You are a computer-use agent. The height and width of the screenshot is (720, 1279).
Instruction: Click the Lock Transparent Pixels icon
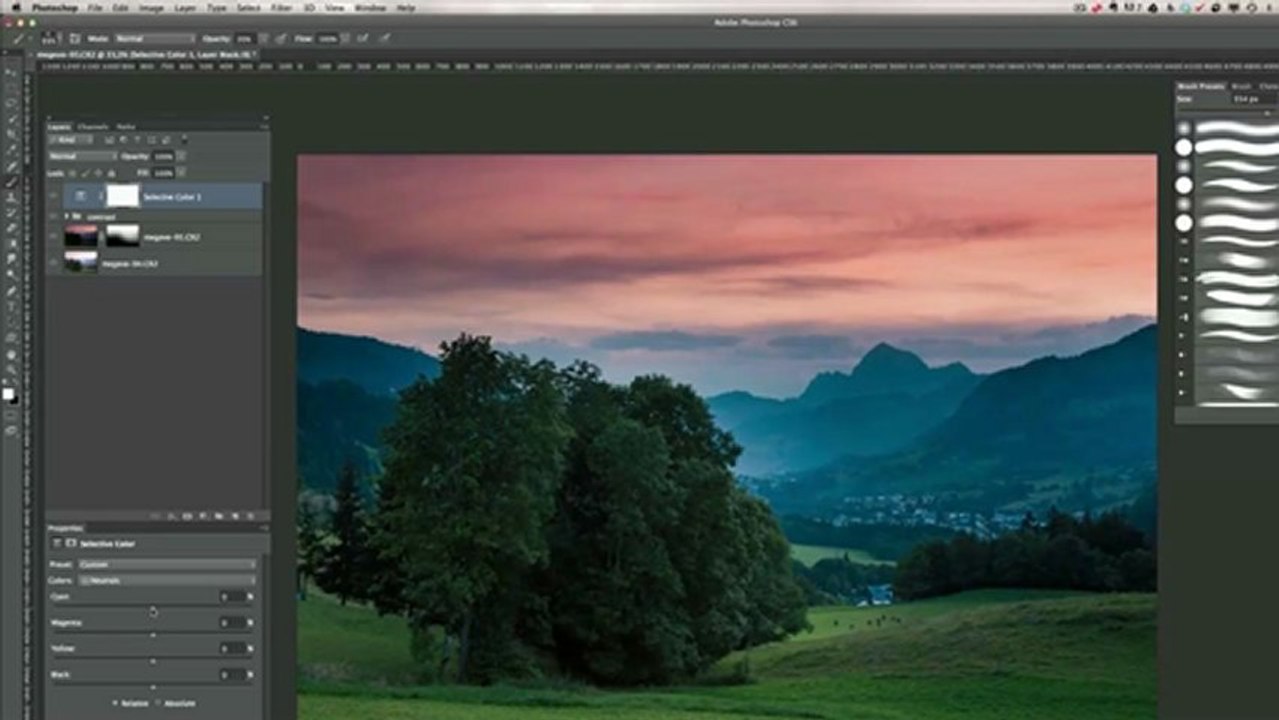pyautogui.click(x=72, y=173)
